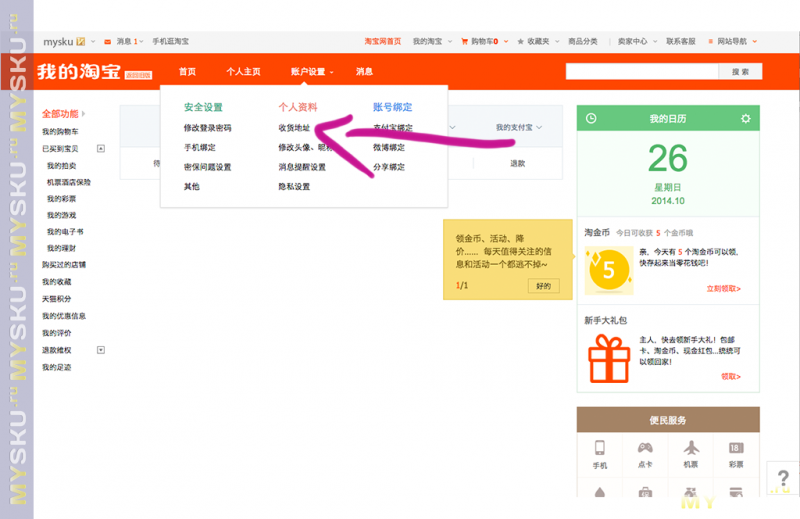Expand the 退款维权 sidebar group

click(101, 350)
